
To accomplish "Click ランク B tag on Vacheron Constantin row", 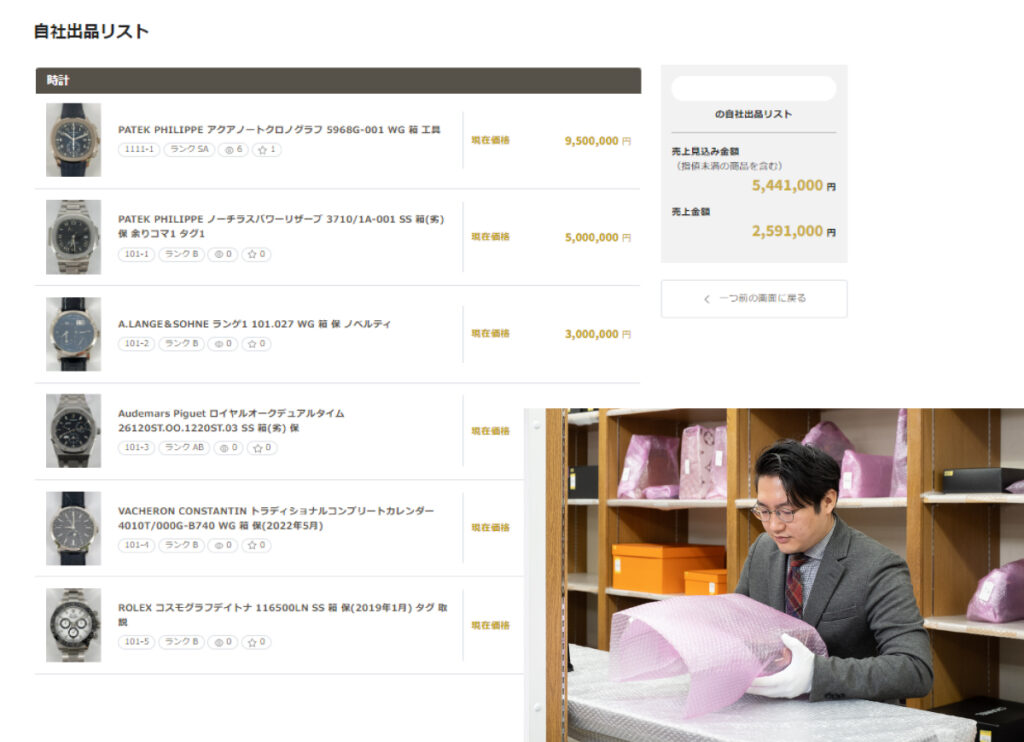I will [x=181, y=545].
